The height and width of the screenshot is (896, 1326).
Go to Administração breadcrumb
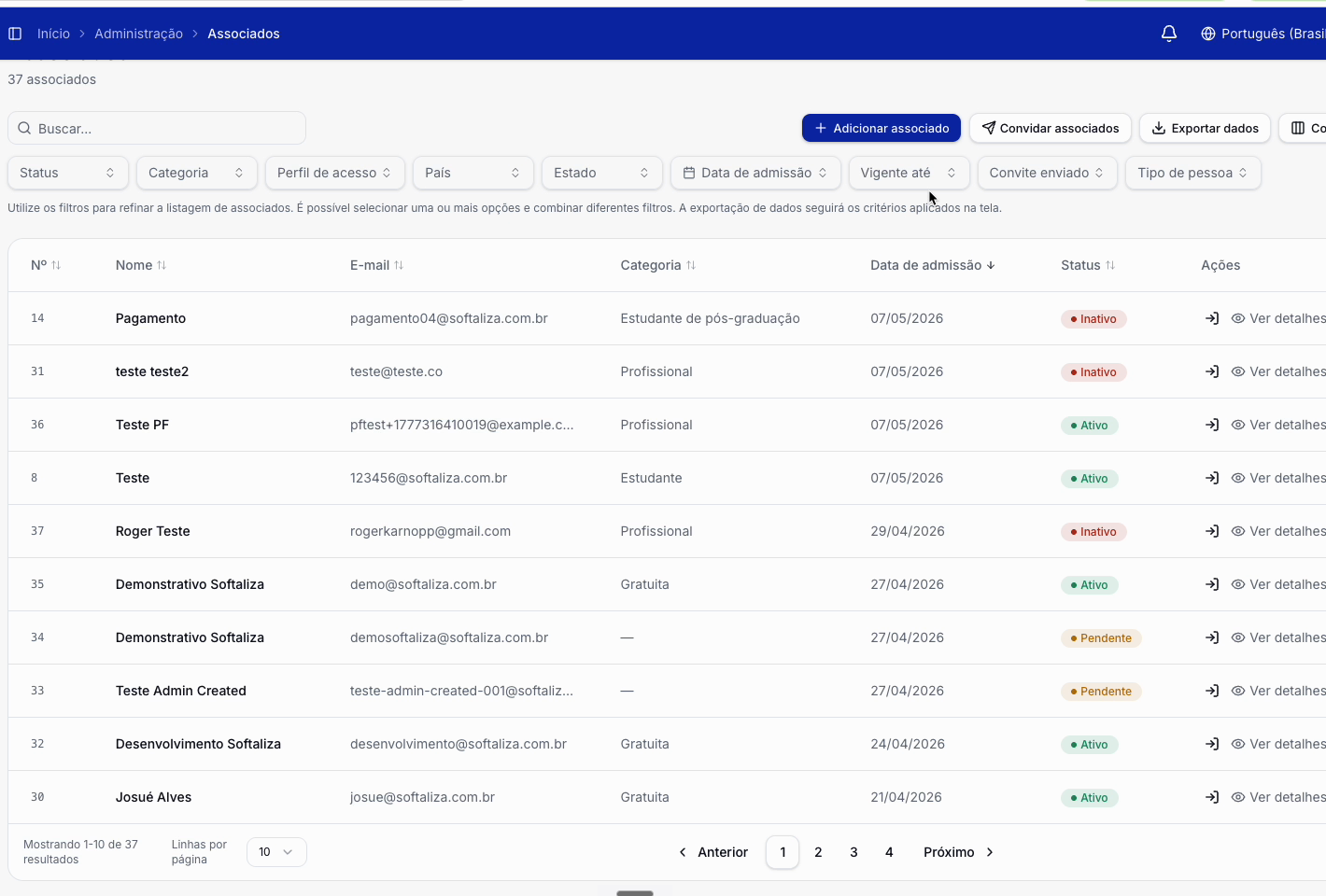click(138, 34)
